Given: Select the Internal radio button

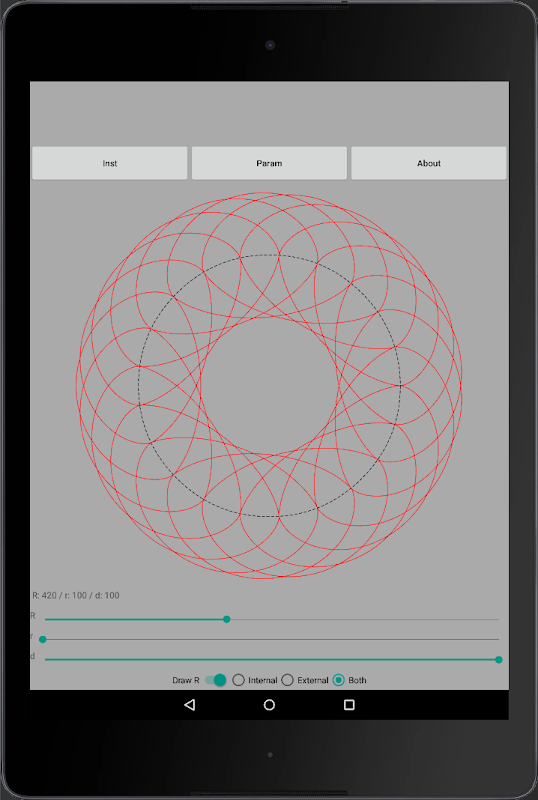Looking at the screenshot, I should click(x=238, y=680).
